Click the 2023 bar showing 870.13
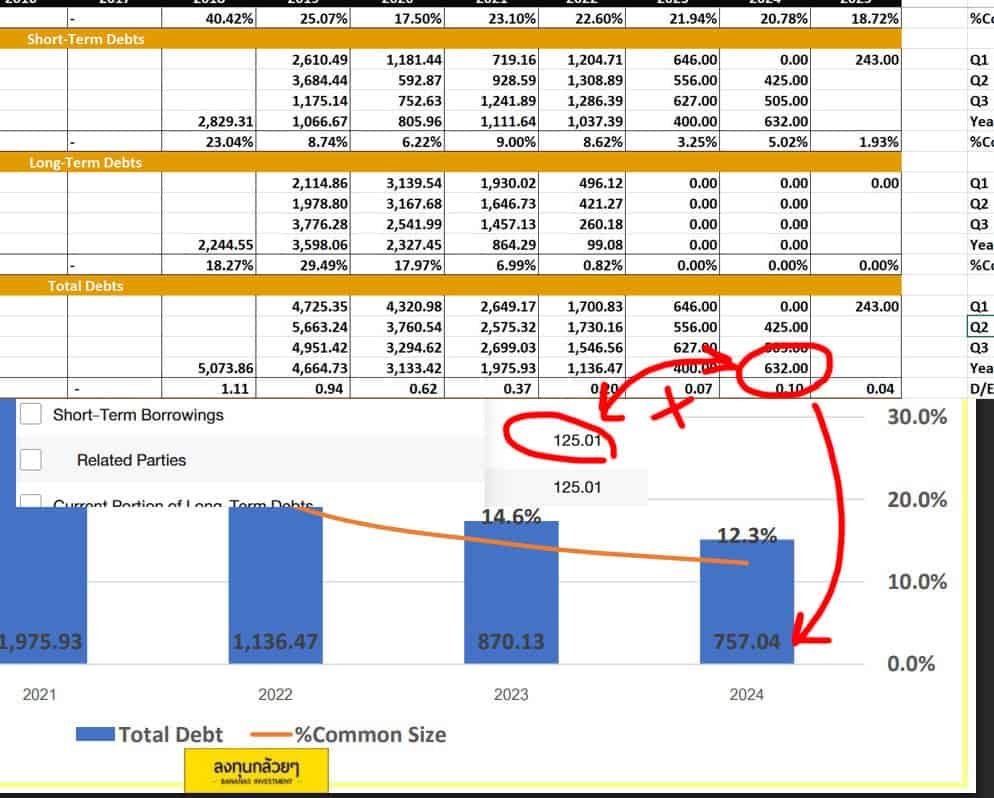This screenshot has height=798, width=994. click(x=511, y=590)
